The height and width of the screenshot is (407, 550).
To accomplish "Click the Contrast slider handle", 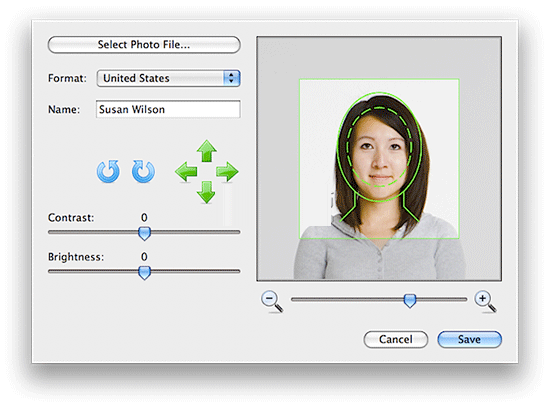I will [x=144, y=233].
